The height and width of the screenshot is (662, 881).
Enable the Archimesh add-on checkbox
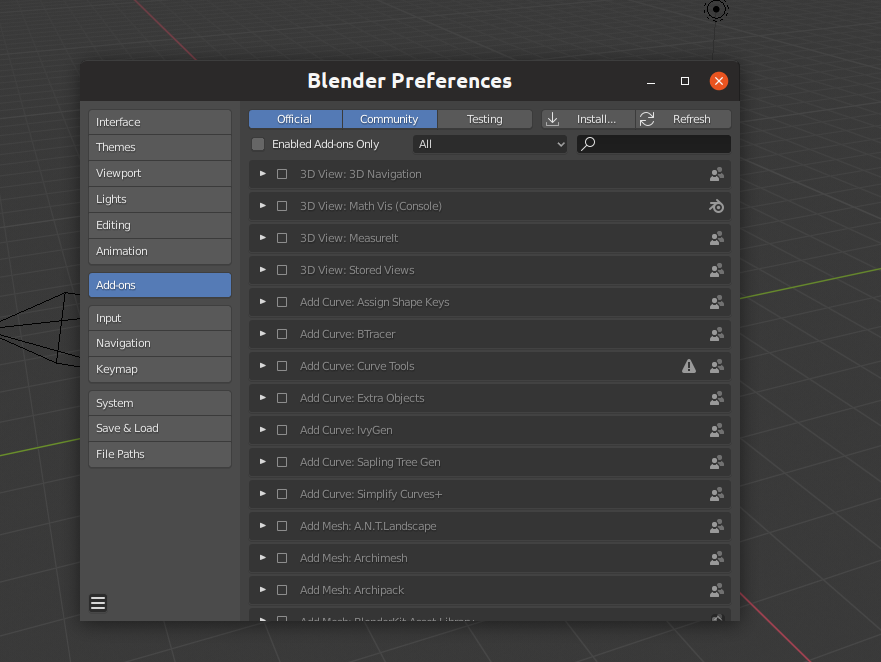point(282,559)
